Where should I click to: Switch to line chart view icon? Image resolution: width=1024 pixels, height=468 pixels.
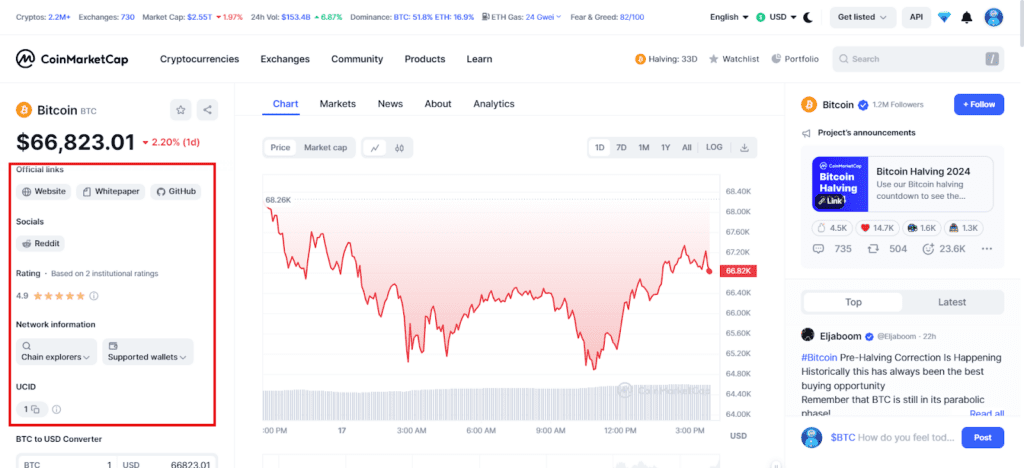pos(375,148)
